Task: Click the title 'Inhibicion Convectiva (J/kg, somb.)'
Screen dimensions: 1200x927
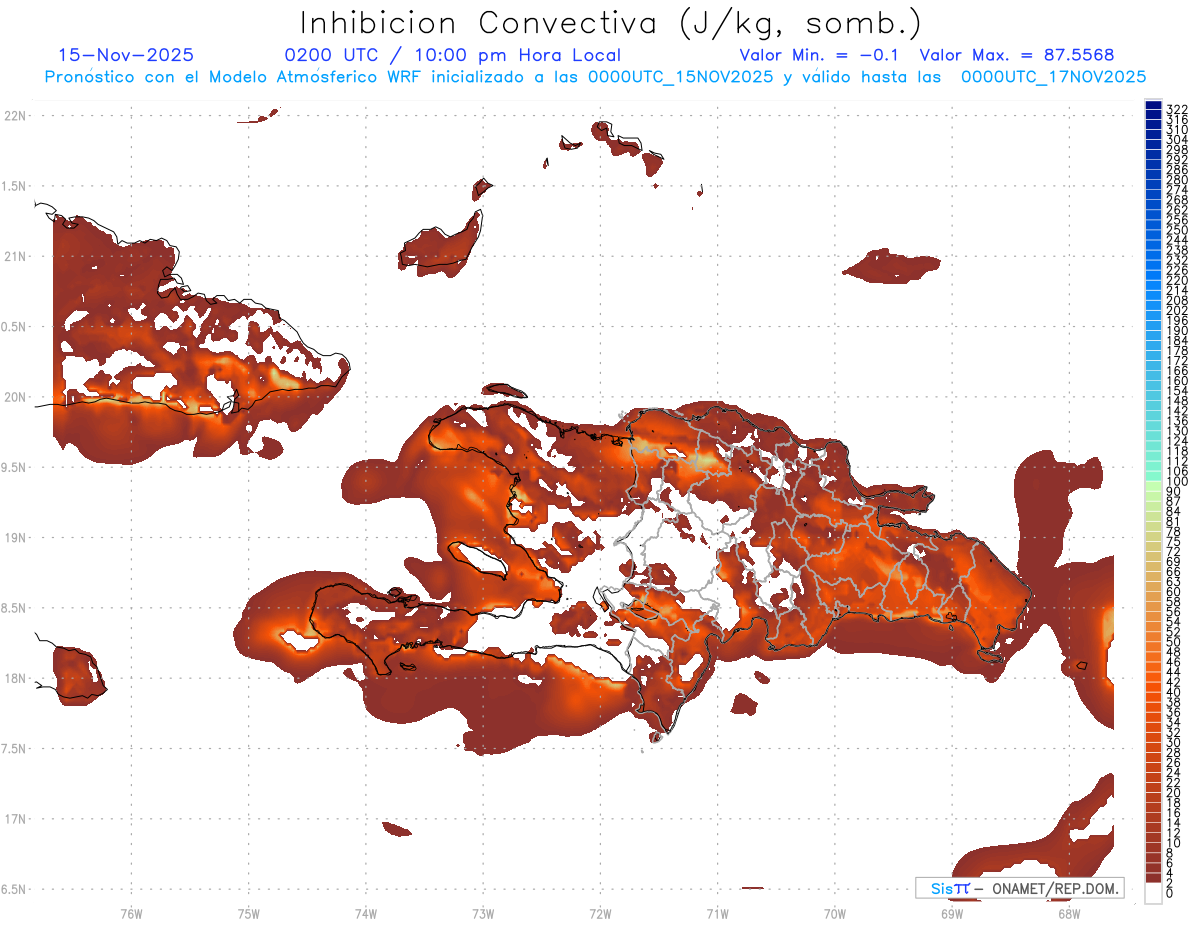Action: (611, 23)
